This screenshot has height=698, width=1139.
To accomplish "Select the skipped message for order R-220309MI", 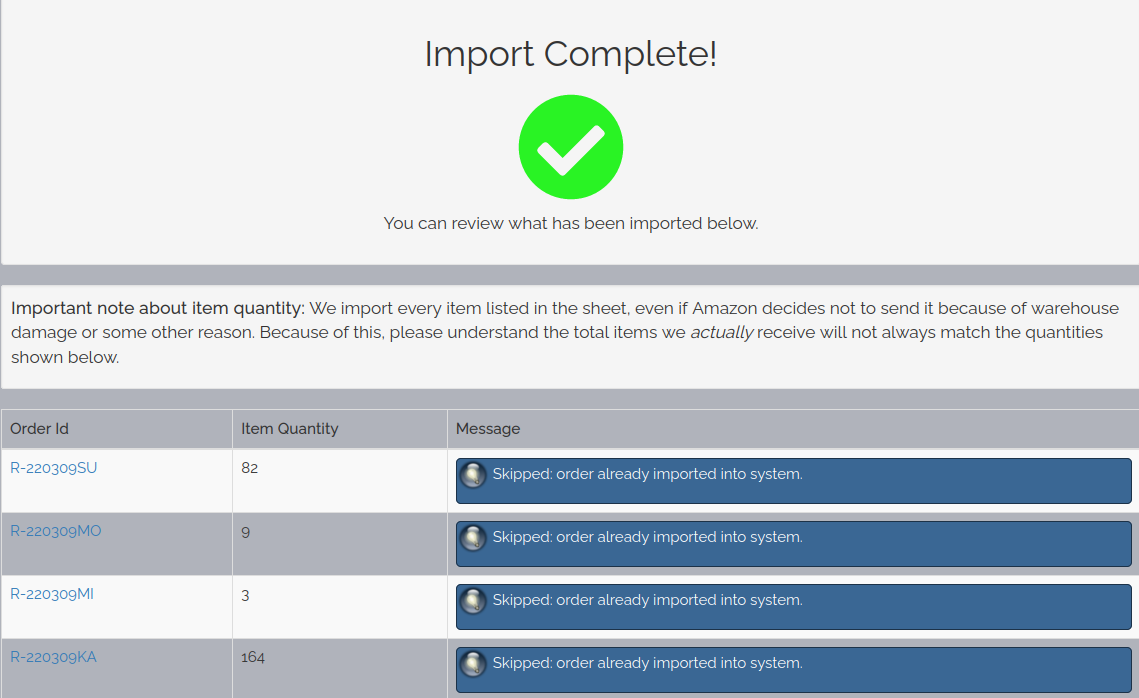I will tap(647, 600).
